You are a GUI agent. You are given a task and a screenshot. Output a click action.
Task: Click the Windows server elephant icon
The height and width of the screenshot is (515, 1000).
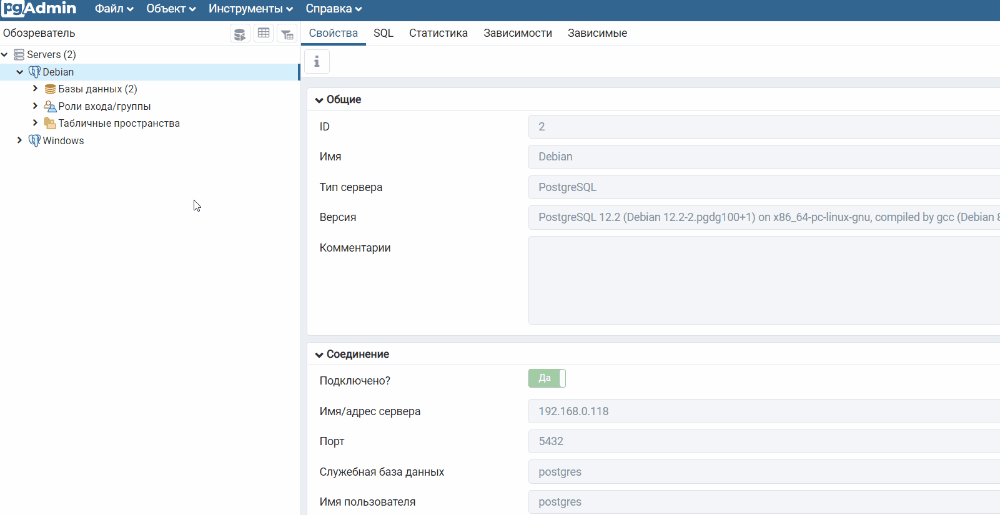click(x=35, y=141)
